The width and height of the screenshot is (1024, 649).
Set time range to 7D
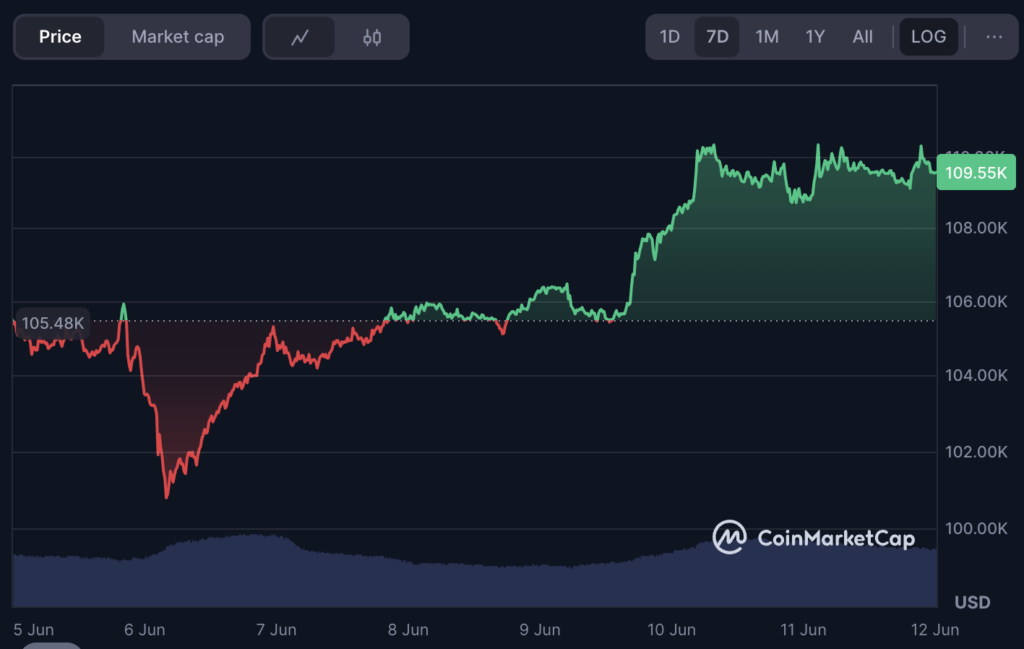pos(717,37)
